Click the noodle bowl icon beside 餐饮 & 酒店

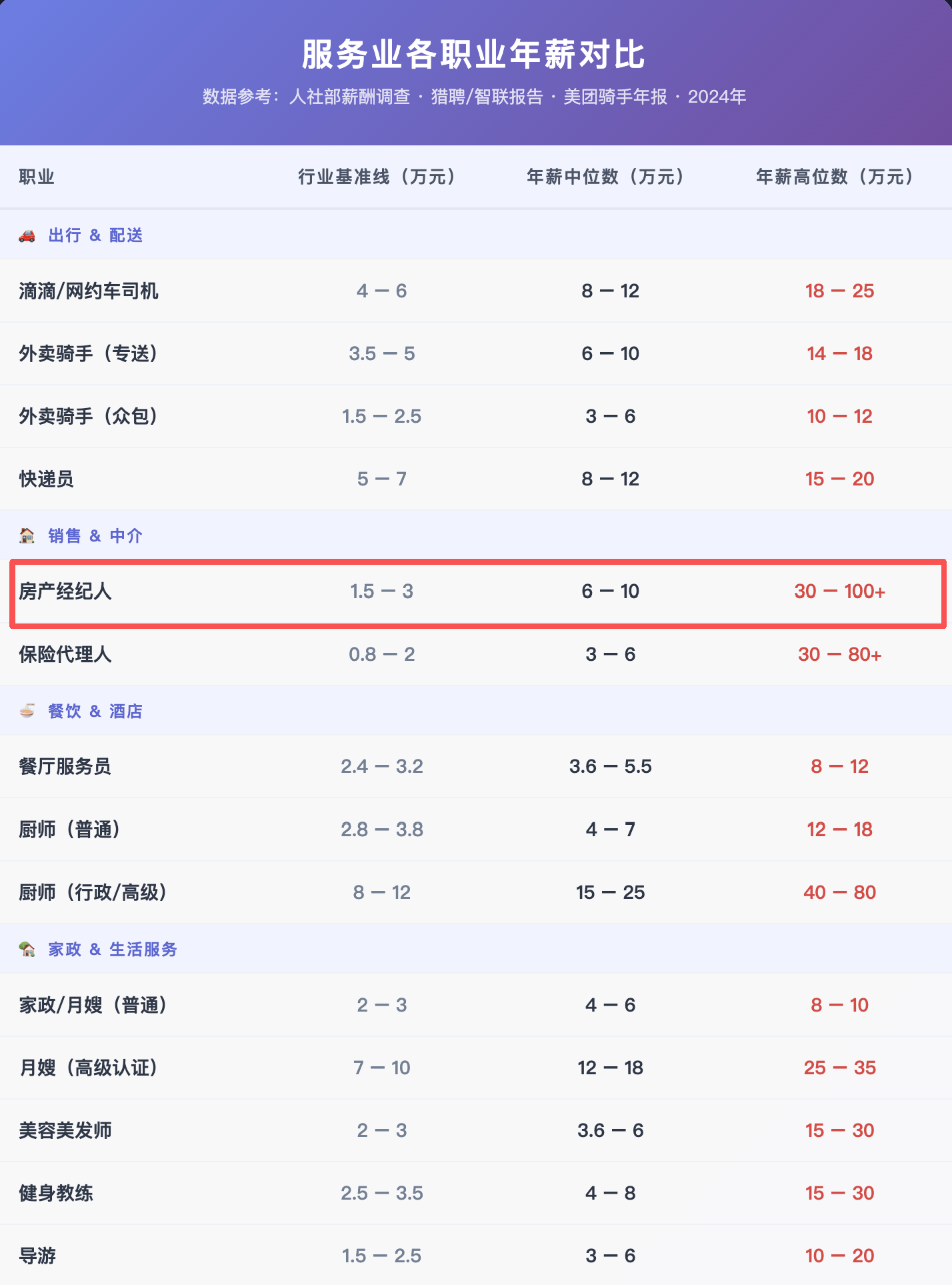pyautogui.click(x=27, y=711)
